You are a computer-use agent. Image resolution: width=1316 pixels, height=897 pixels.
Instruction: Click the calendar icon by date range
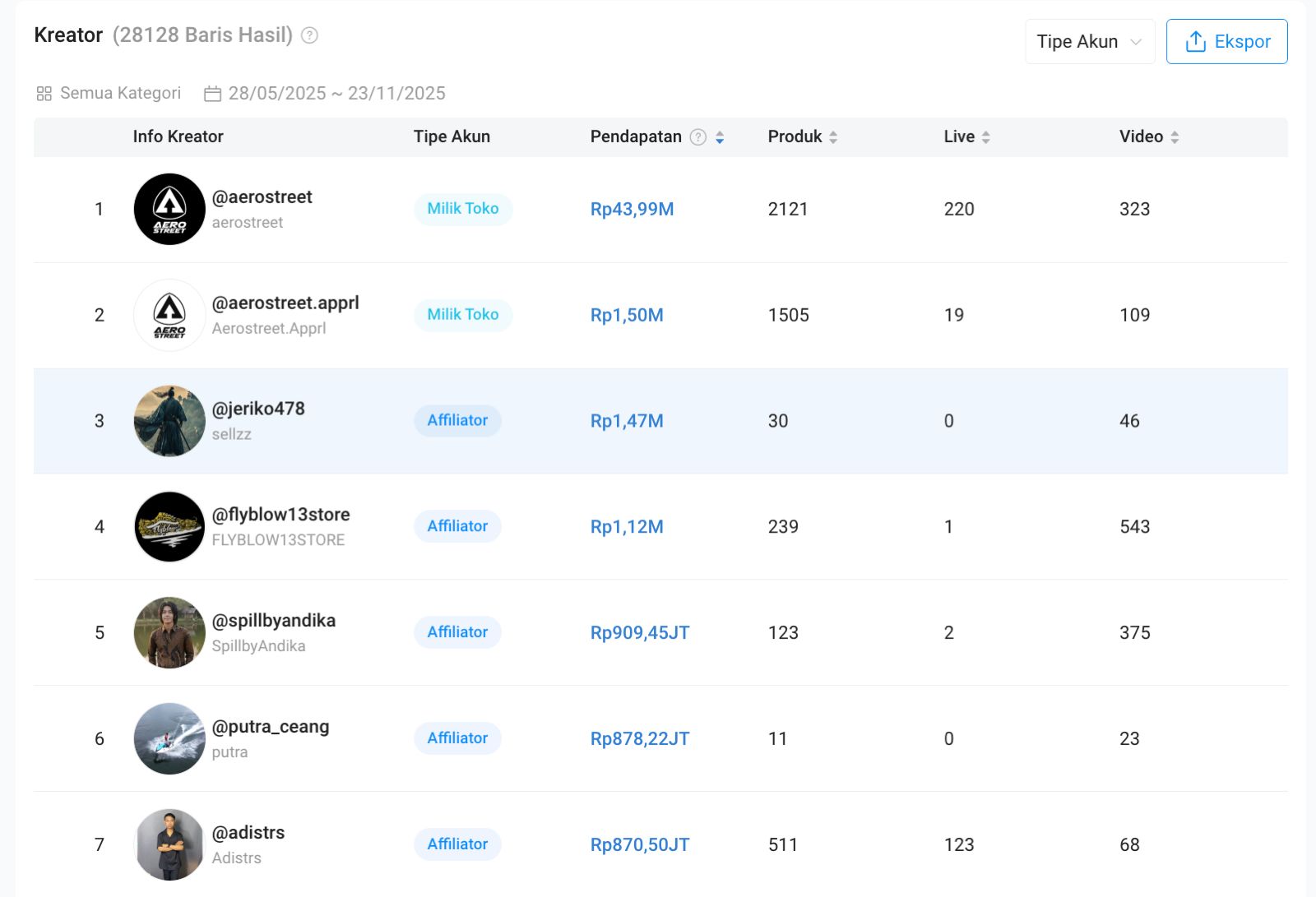click(x=212, y=94)
